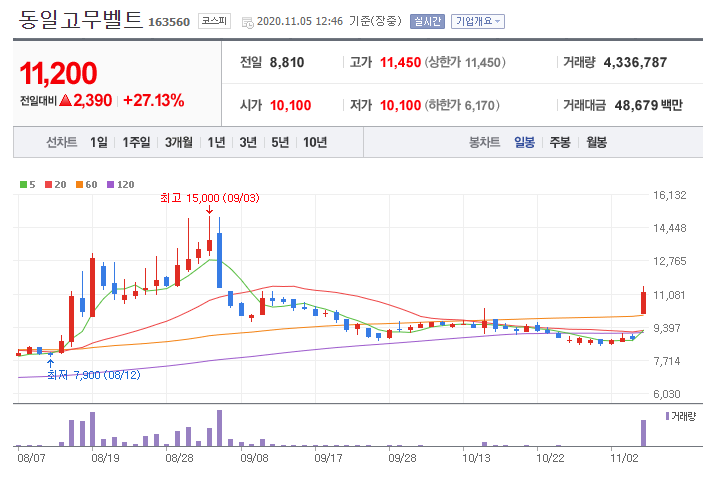Click the red 20-day moving average swatch
Image resolution: width=703 pixels, height=478 pixels.
click(x=48, y=184)
